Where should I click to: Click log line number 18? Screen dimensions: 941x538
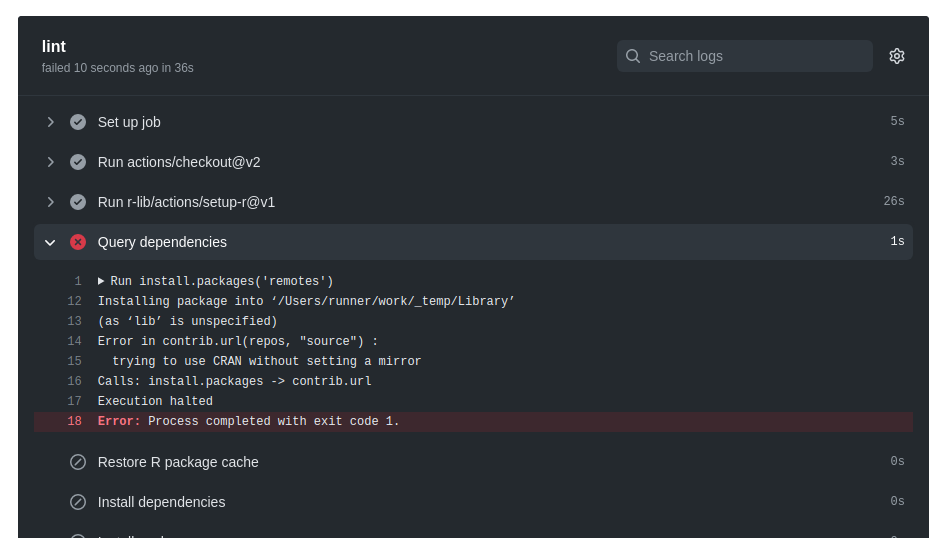[x=74, y=421]
